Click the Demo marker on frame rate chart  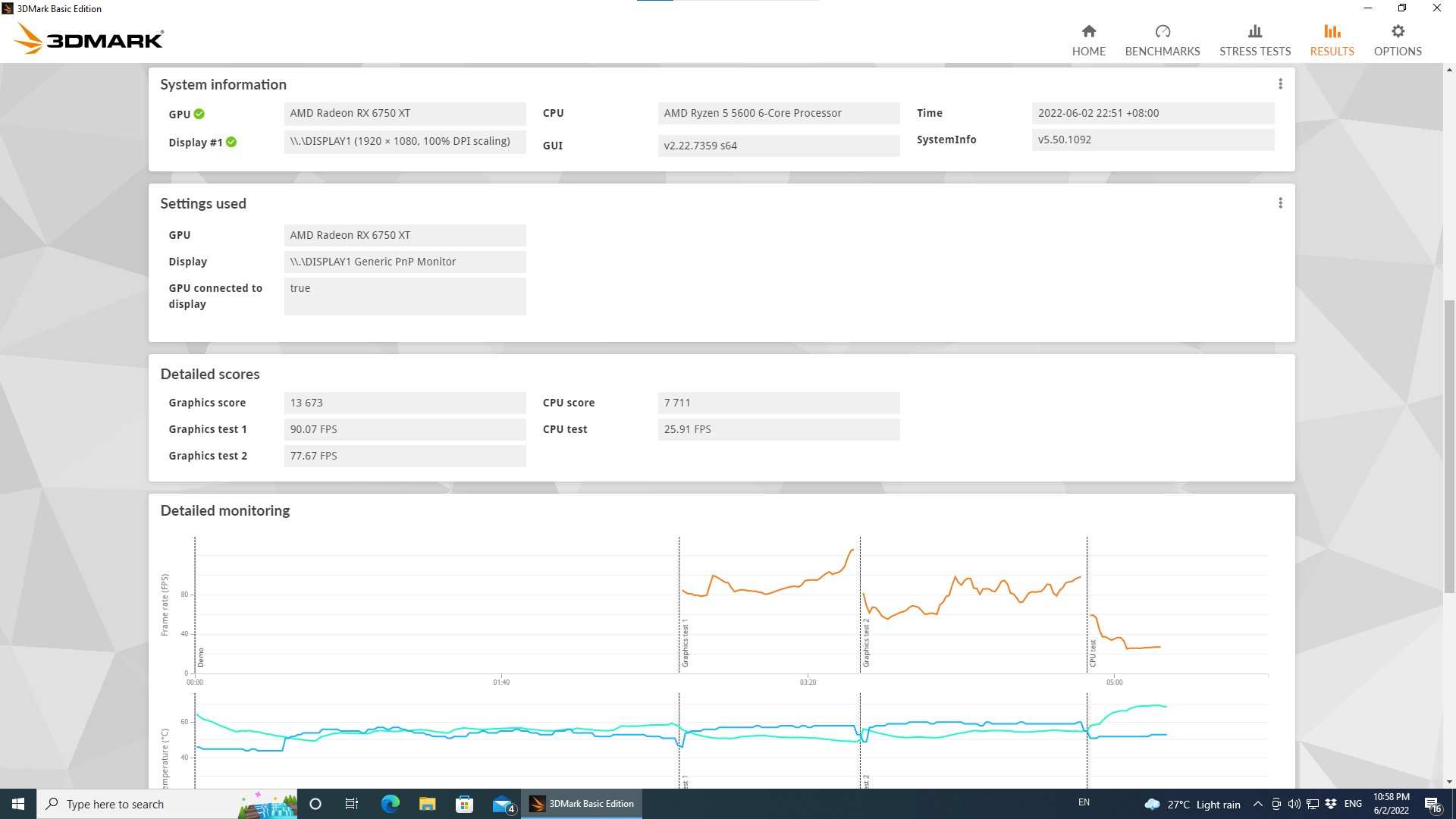[201, 657]
